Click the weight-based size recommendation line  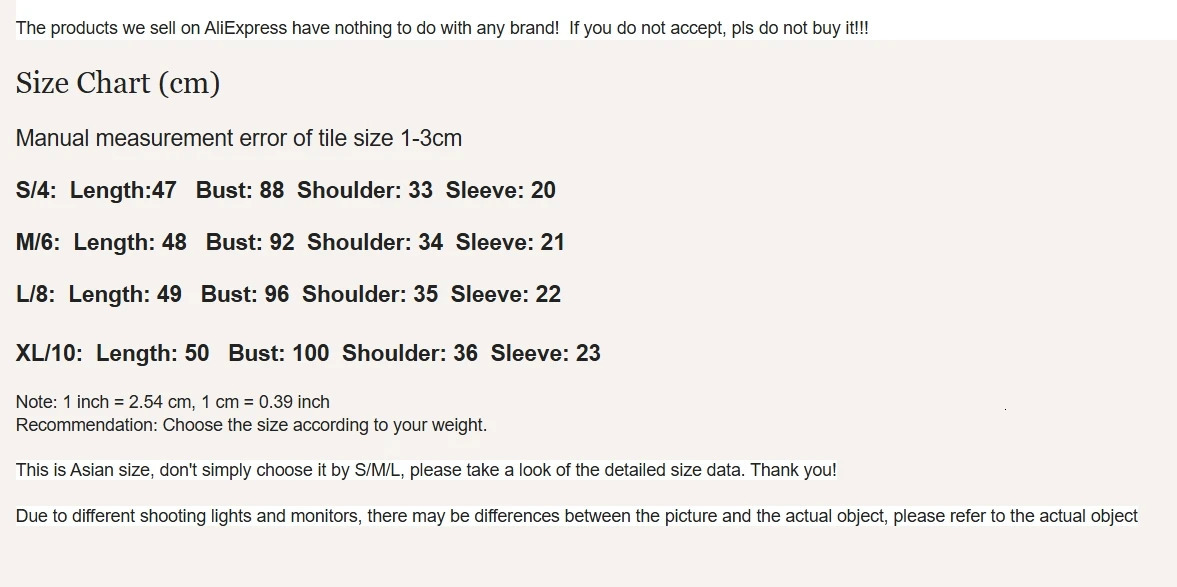tap(251, 425)
